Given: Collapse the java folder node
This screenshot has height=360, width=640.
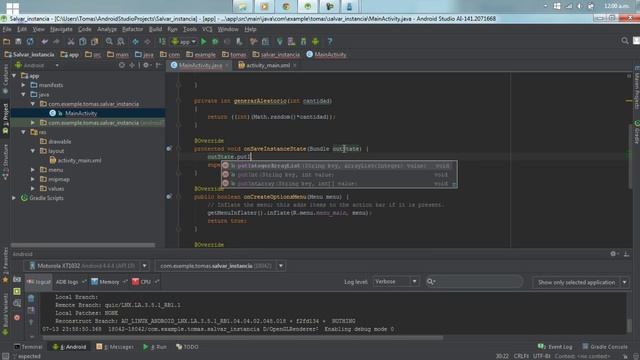Looking at the screenshot, I should (24, 95).
